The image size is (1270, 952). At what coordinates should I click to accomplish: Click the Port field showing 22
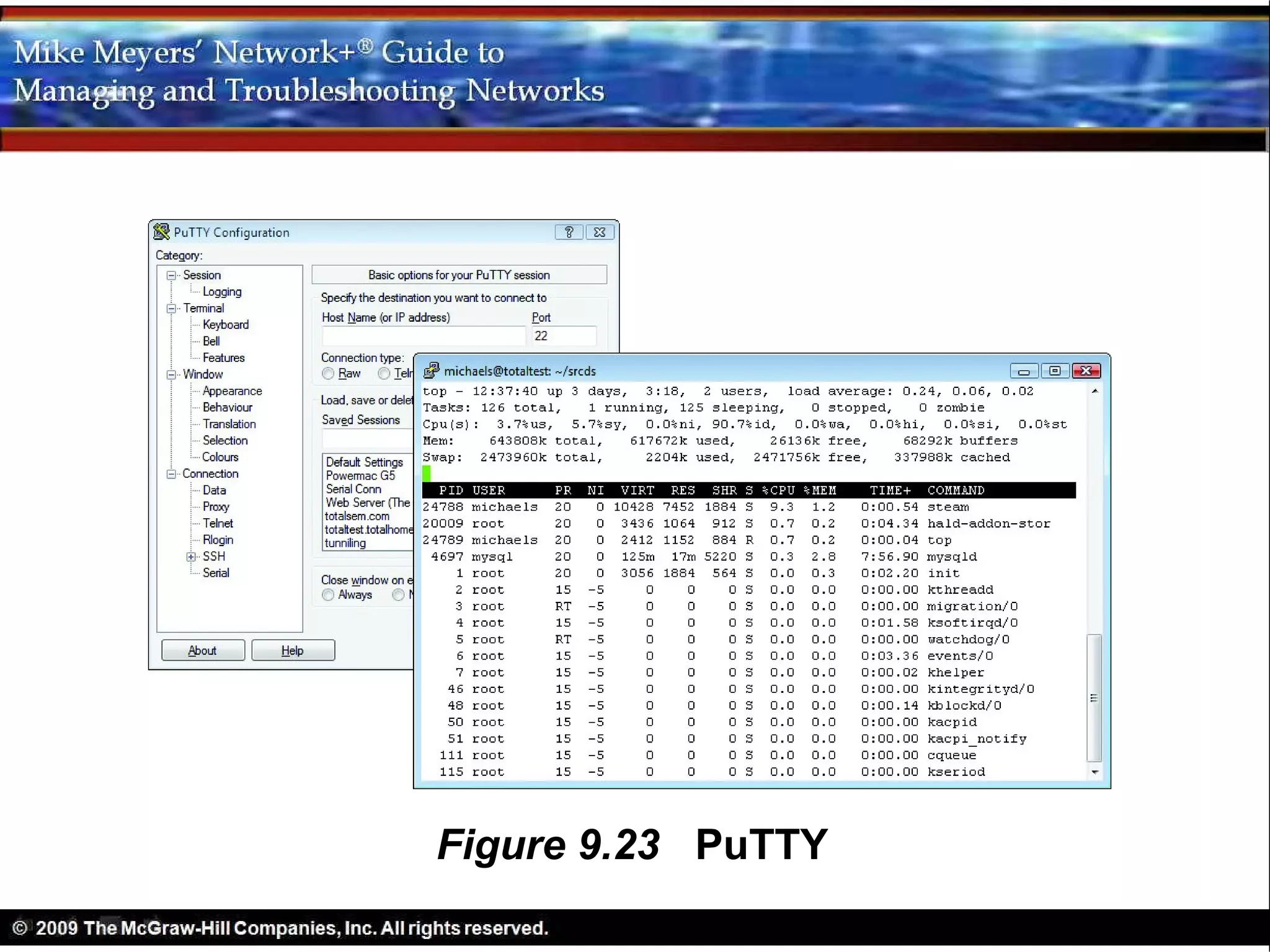pyautogui.click(x=564, y=336)
